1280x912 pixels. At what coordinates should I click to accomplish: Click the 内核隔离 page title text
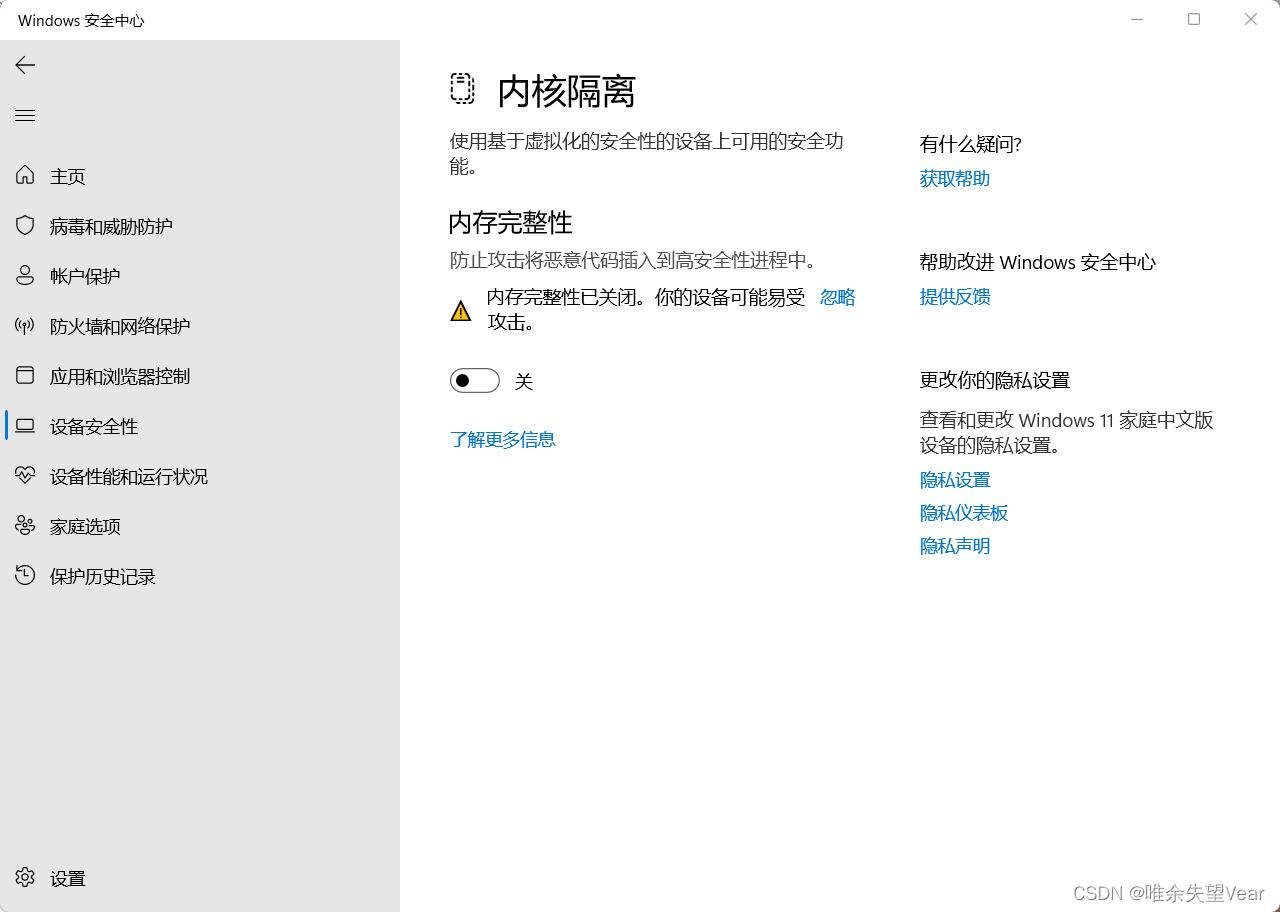[567, 91]
